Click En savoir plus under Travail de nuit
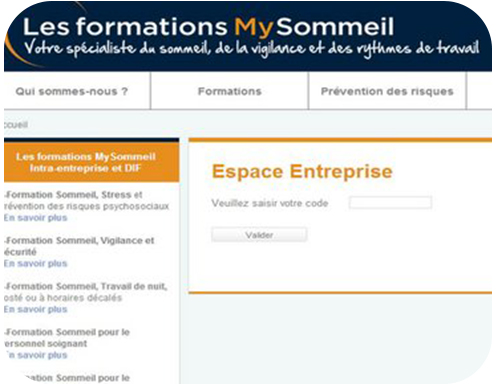Viewport: 502px width, 385px height. (x=36, y=309)
